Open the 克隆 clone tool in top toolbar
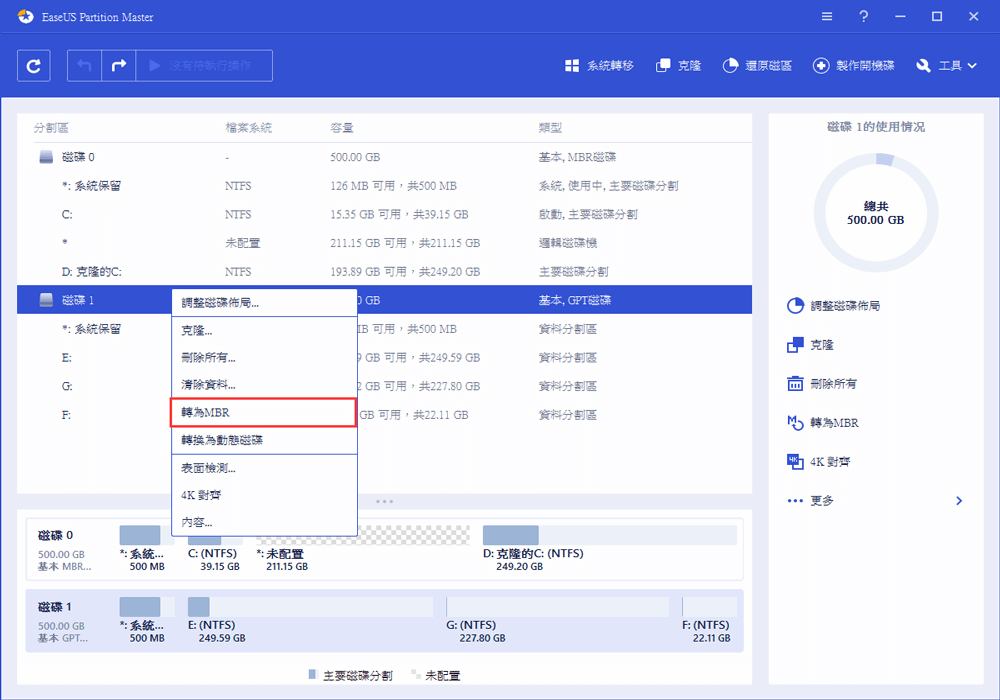Screen dimensions: 1000x700 [x=679, y=66]
